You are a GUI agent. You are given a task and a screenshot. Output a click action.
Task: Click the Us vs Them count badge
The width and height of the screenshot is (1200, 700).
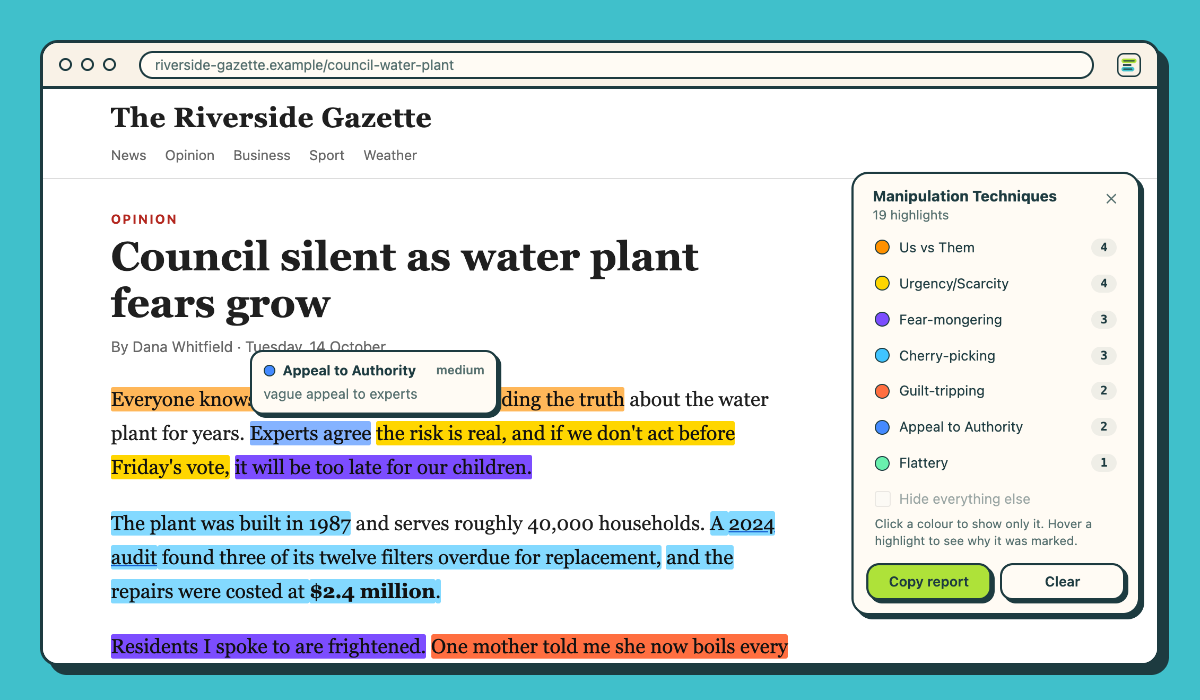[1104, 247]
